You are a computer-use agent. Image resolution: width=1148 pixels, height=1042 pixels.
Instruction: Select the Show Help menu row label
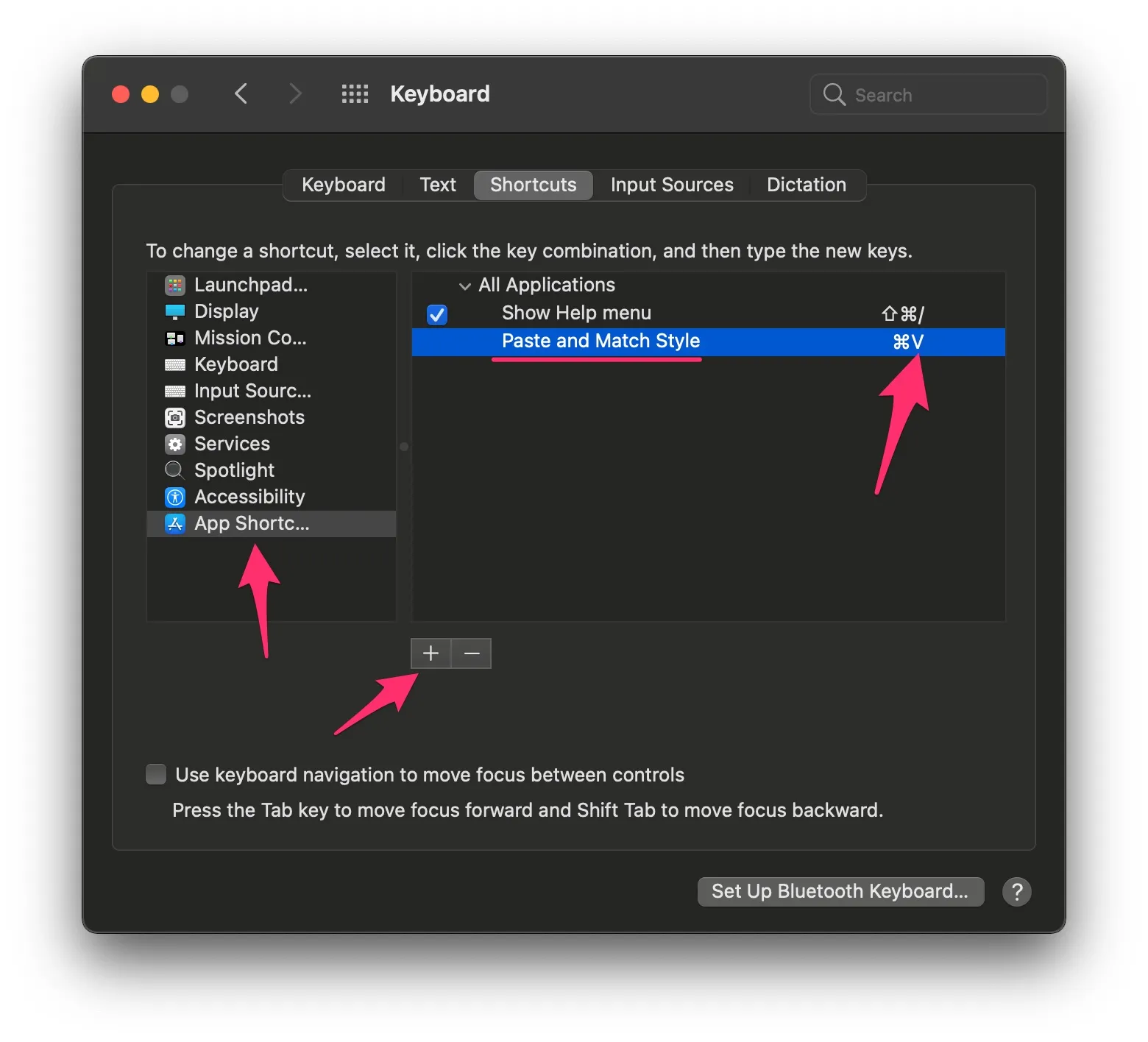point(576,313)
